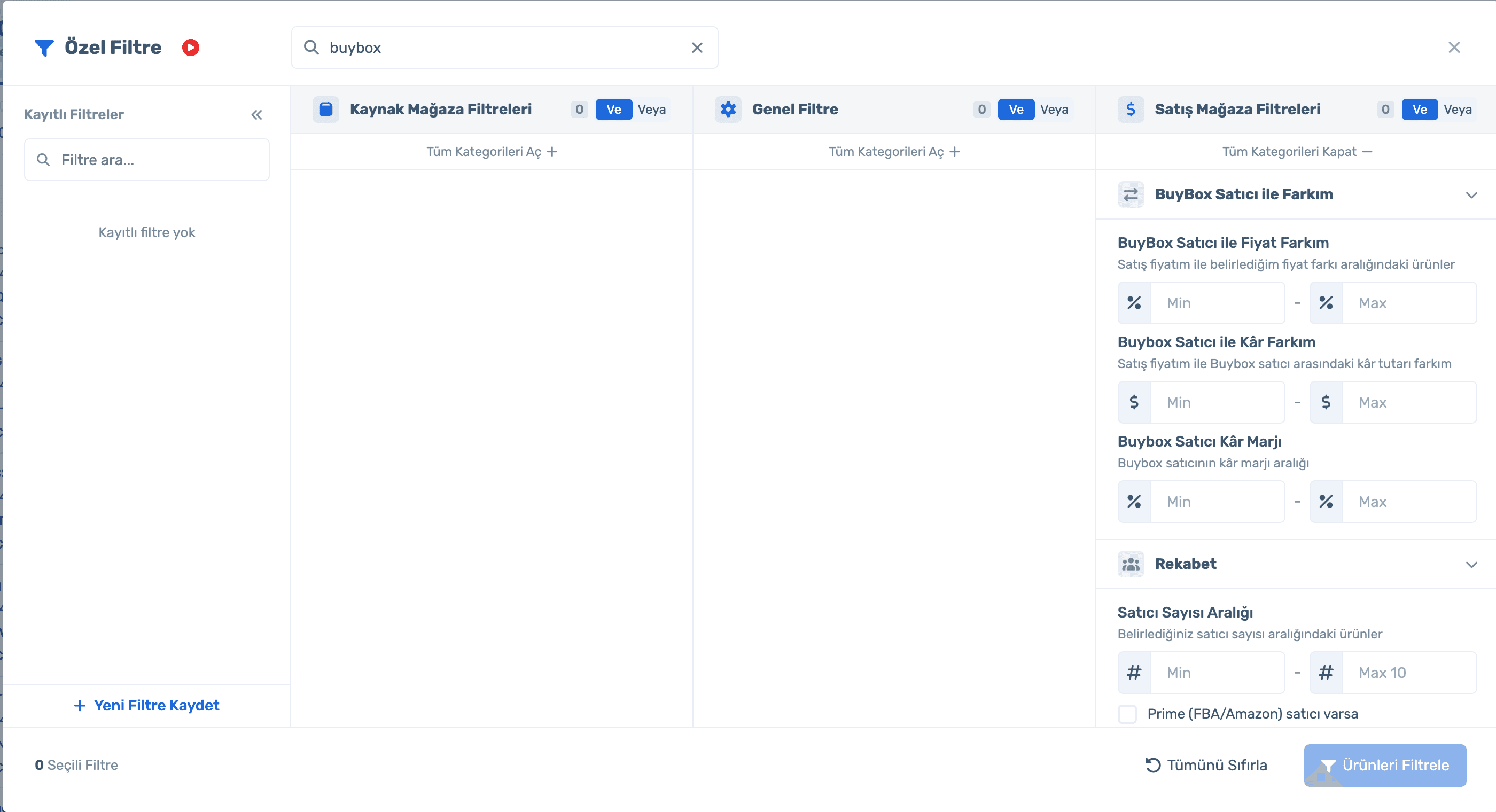Click Max field of Buybox Satıcı Kâr Marjı
Screen dimensions: 1496x812
tap(1409, 502)
